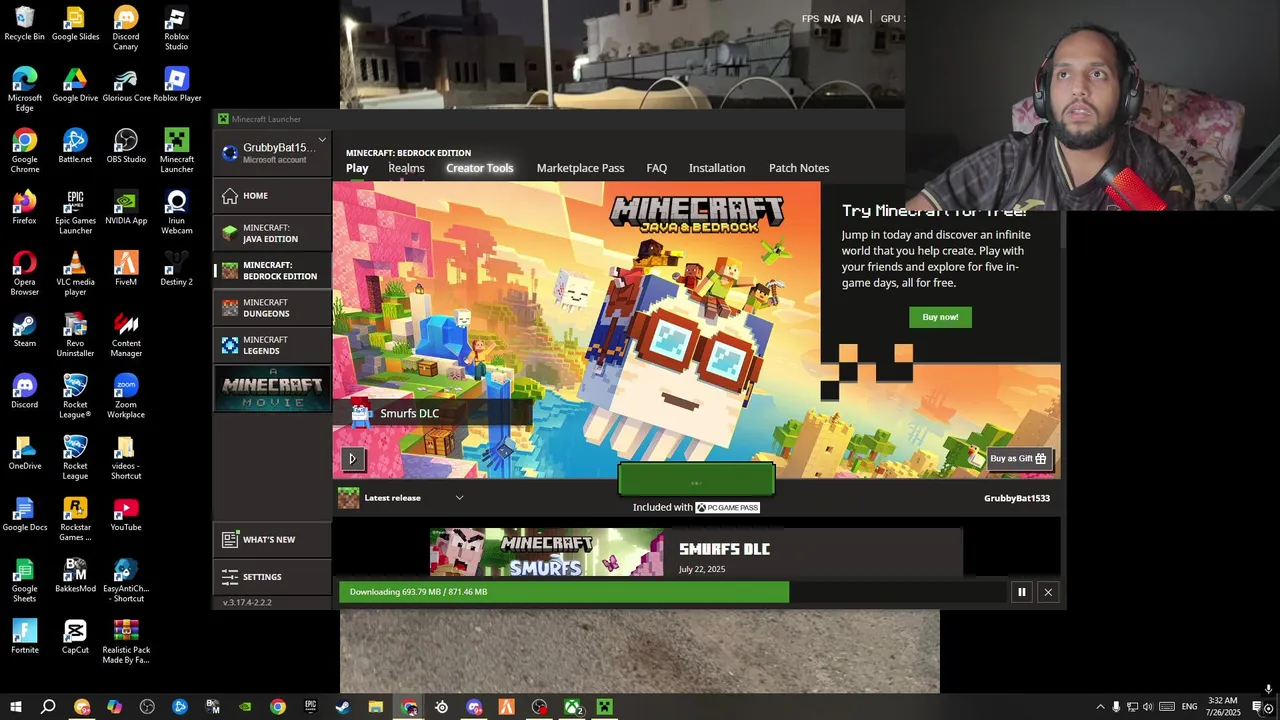The height and width of the screenshot is (720, 1280).
Task: Click launcher version number v.3.17.4-2.2.2
Action: (247, 602)
